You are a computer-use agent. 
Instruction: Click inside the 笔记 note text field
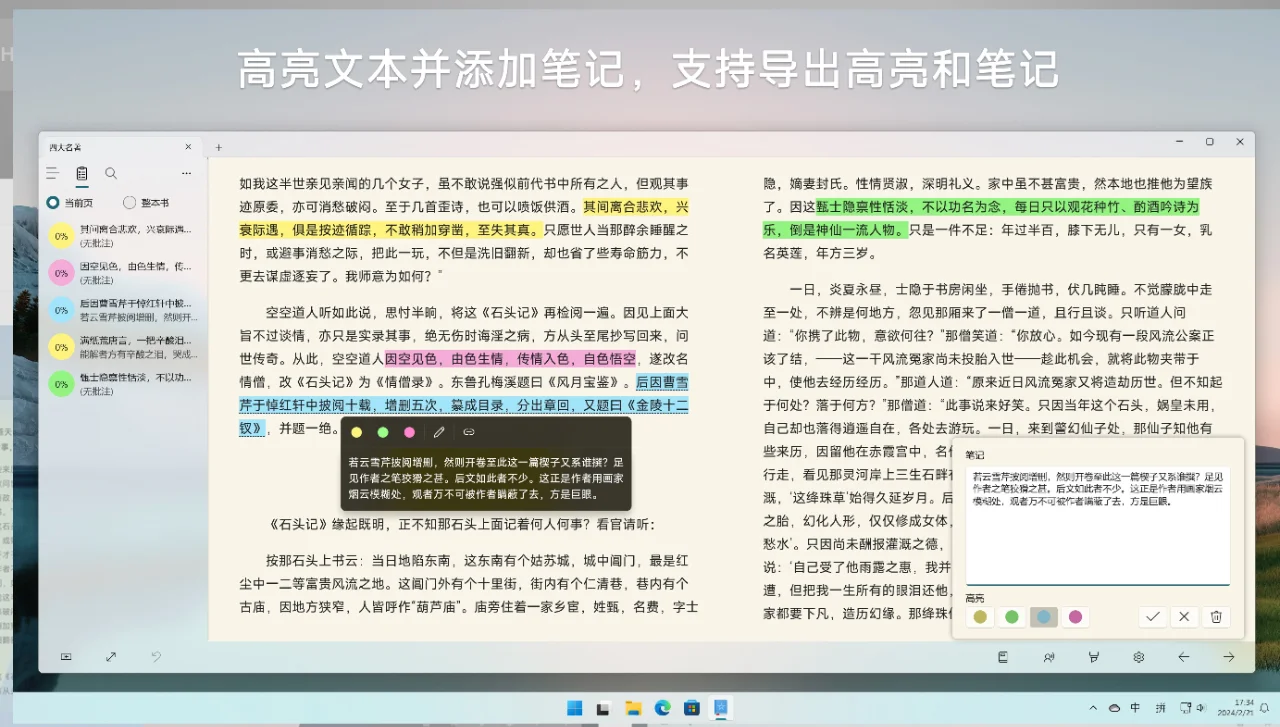pos(1098,525)
